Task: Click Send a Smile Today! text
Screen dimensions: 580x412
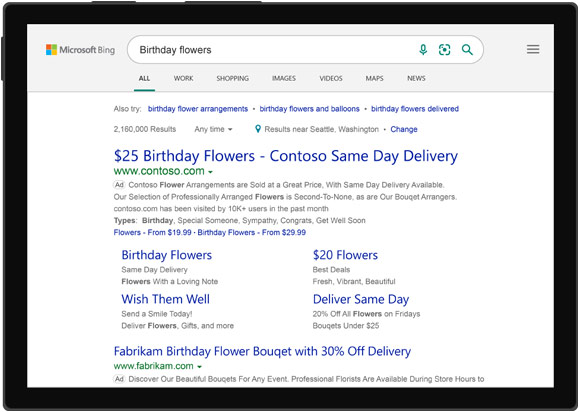Action: (x=157, y=314)
